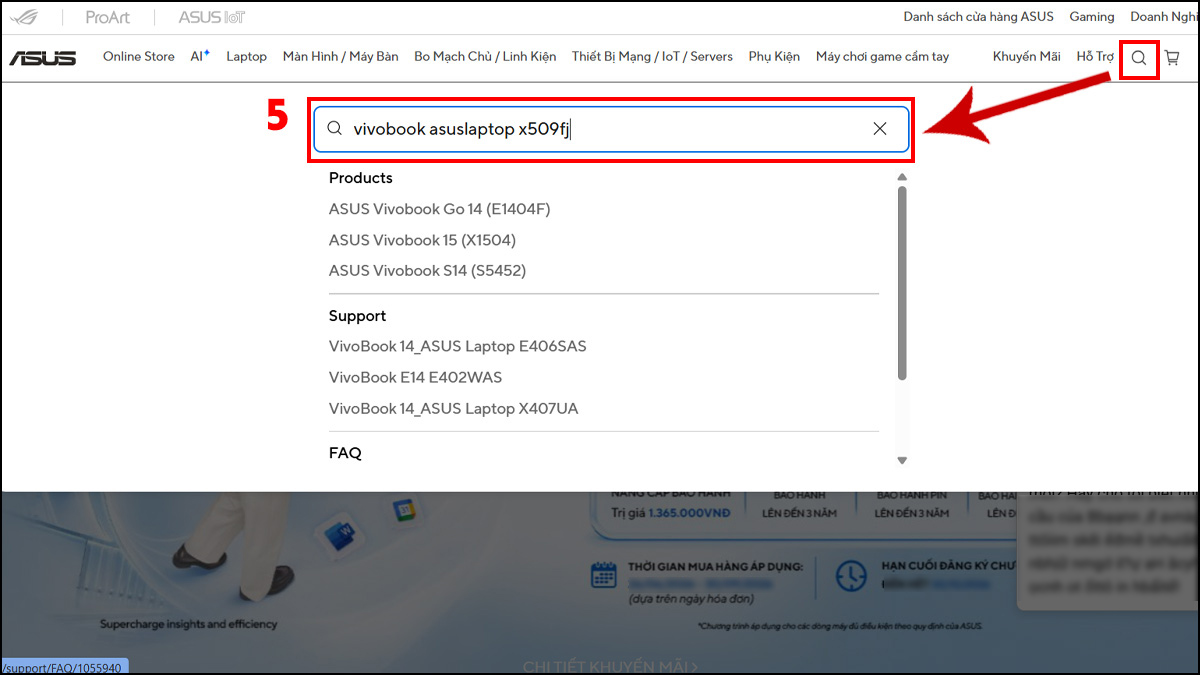Click the search magnifier icon in header
The height and width of the screenshot is (675, 1200).
1139,58
